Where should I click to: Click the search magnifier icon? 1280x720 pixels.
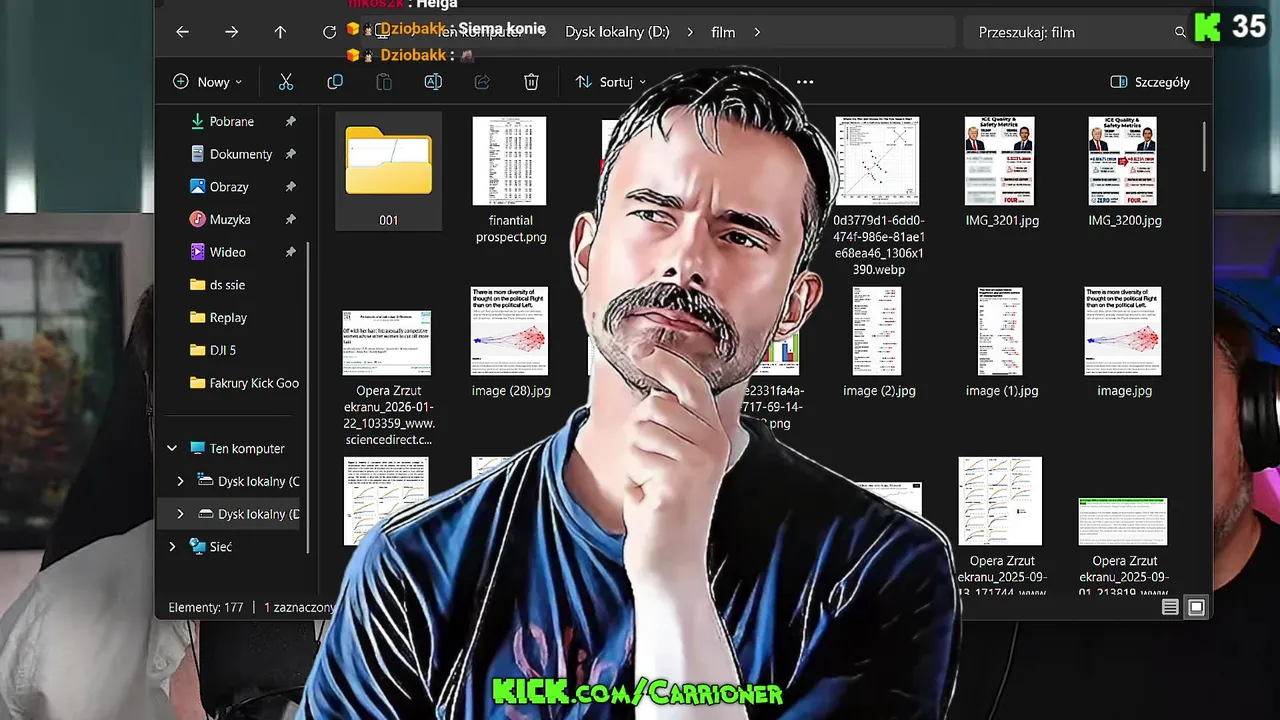click(1180, 32)
